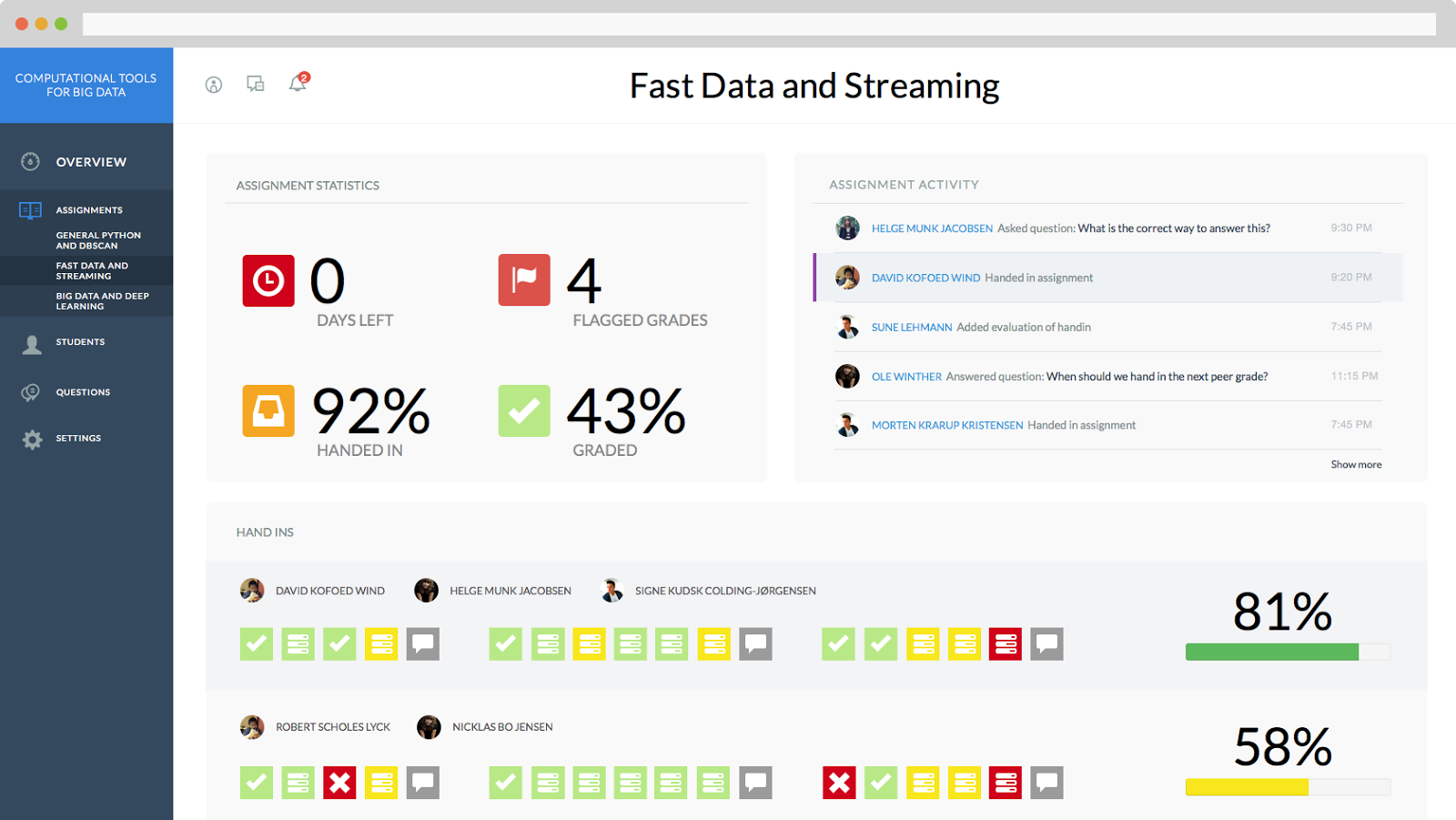
Task: Click Show more in Assignment Activity
Action: tap(1356, 464)
